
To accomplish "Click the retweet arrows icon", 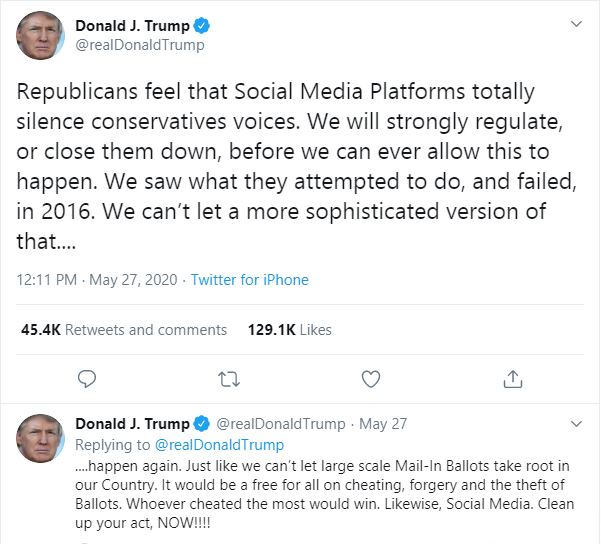I will (x=229, y=379).
